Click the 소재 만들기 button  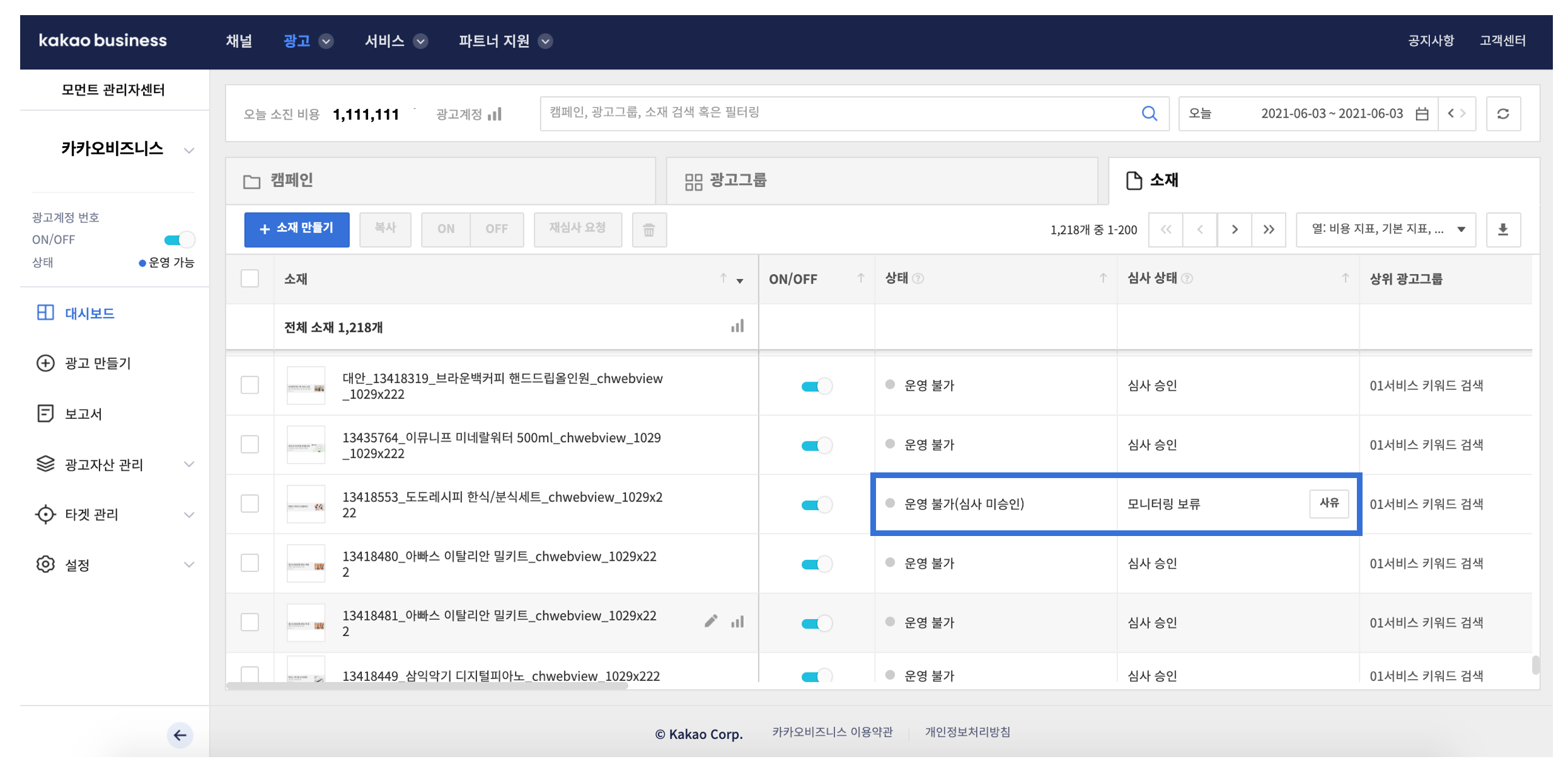[296, 229]
